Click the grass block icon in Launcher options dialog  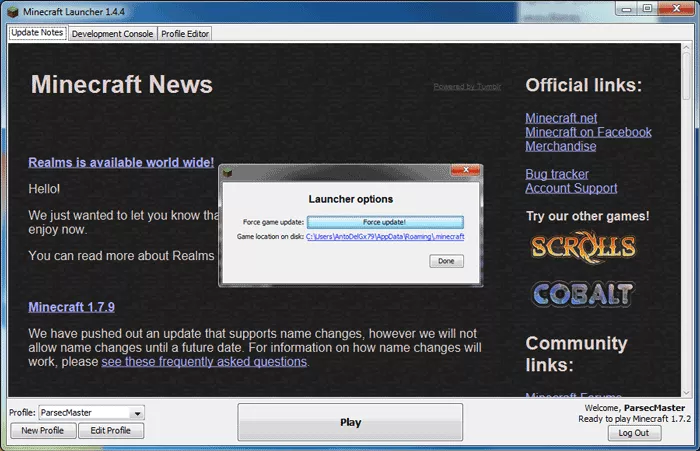[228, 172]
